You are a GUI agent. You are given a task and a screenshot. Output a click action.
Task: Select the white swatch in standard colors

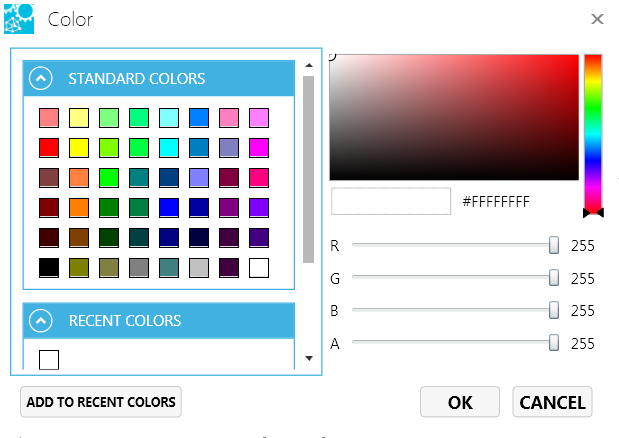point(259,268)
